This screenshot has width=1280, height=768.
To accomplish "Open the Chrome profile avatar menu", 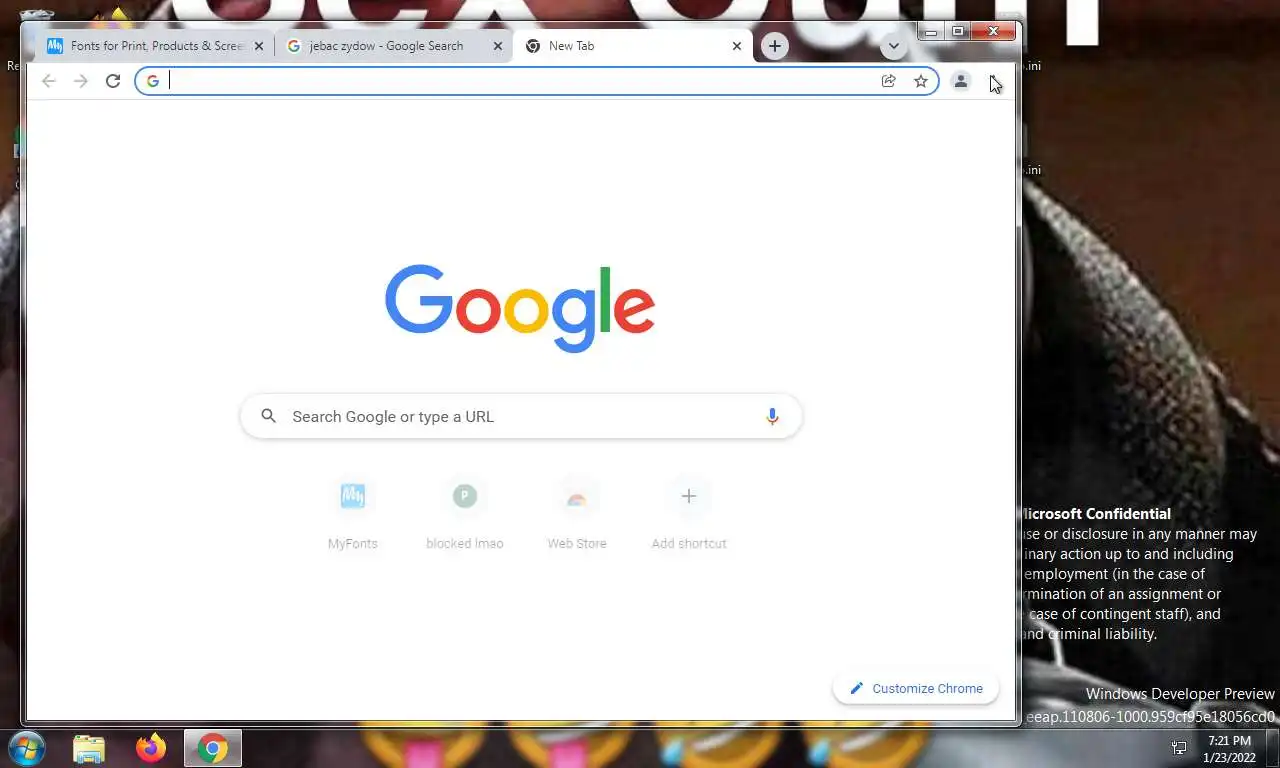I will 960,81.
